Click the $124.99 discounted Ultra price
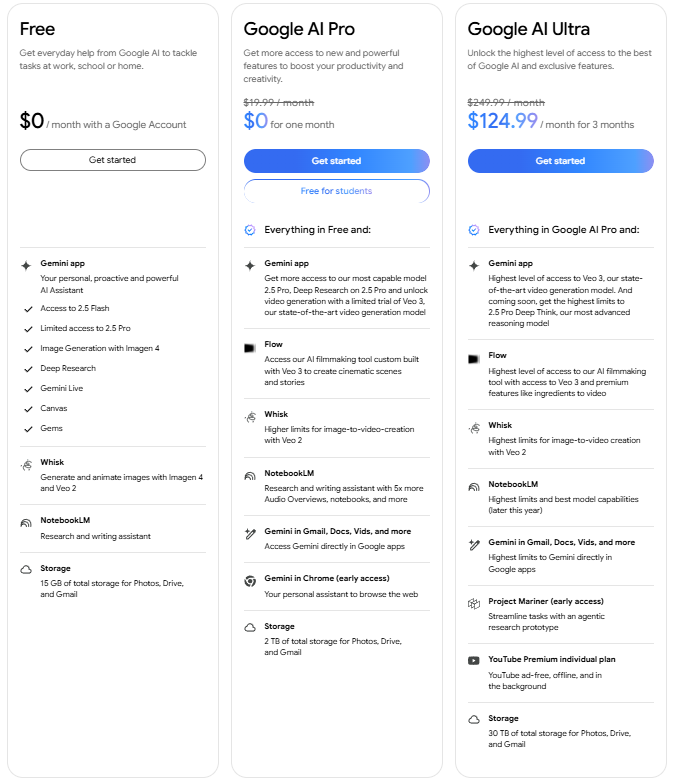The image size is (673, 784). 503,122
